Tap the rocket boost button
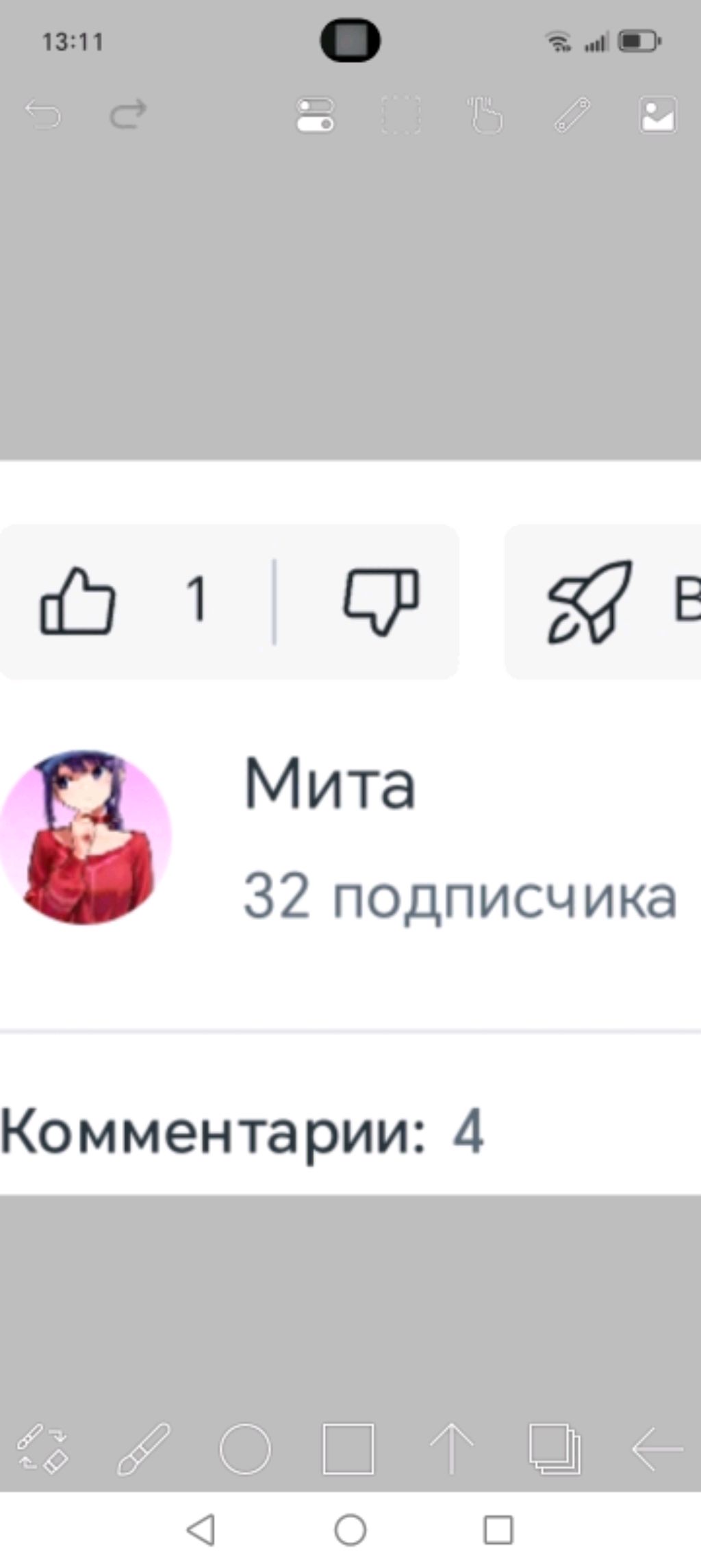The height and width of the screenshot is (1568, 701). pos(589,602)
